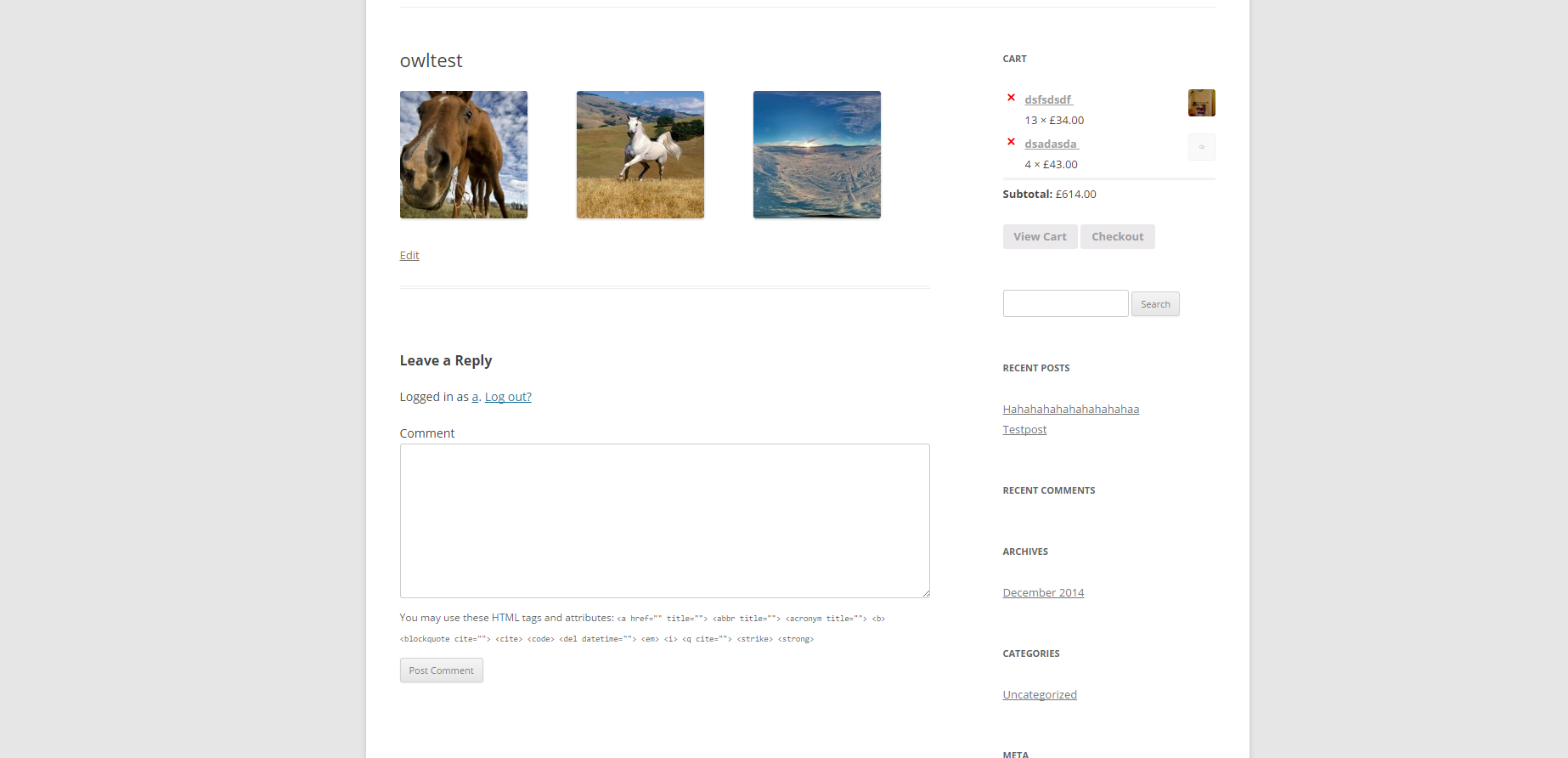Click the Search button

[x=1155, y=304]
